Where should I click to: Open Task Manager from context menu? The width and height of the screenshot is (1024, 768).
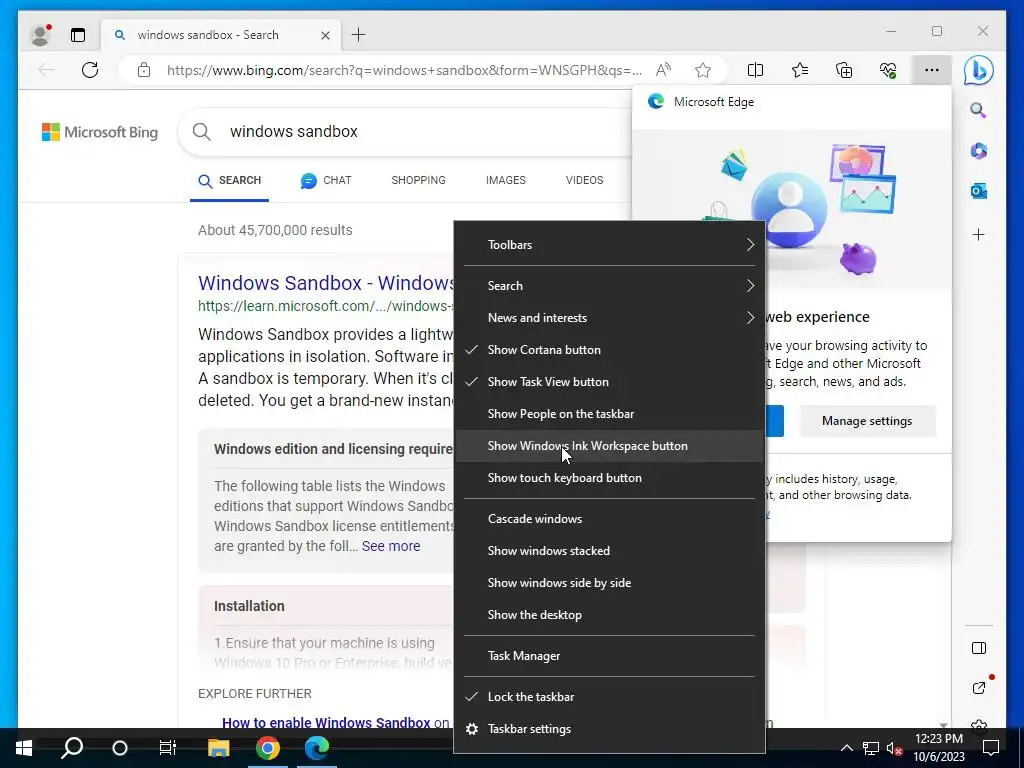coord(609,656)
